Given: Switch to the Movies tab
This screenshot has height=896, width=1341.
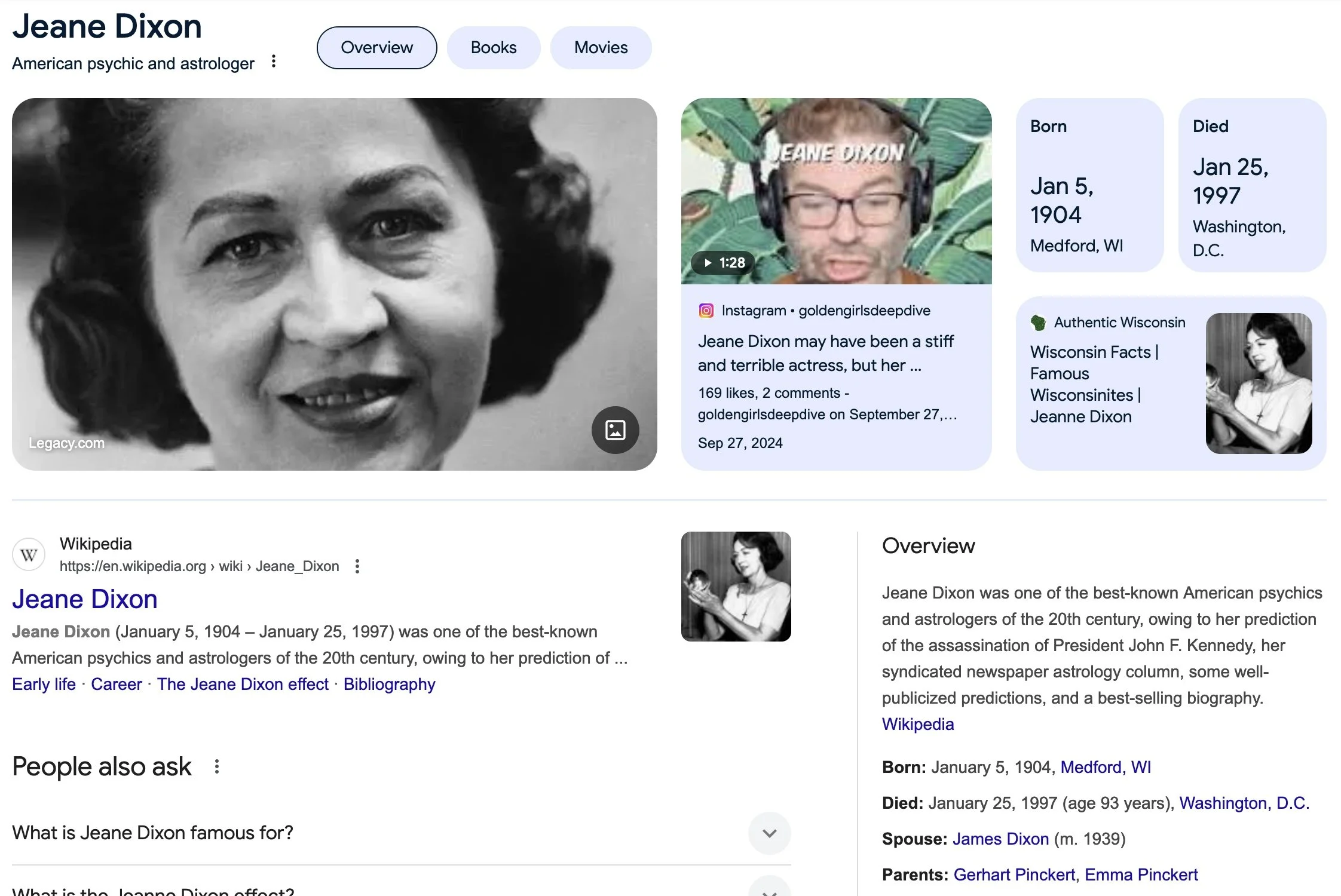Looking at the screenshot, I should click(601, 48).
